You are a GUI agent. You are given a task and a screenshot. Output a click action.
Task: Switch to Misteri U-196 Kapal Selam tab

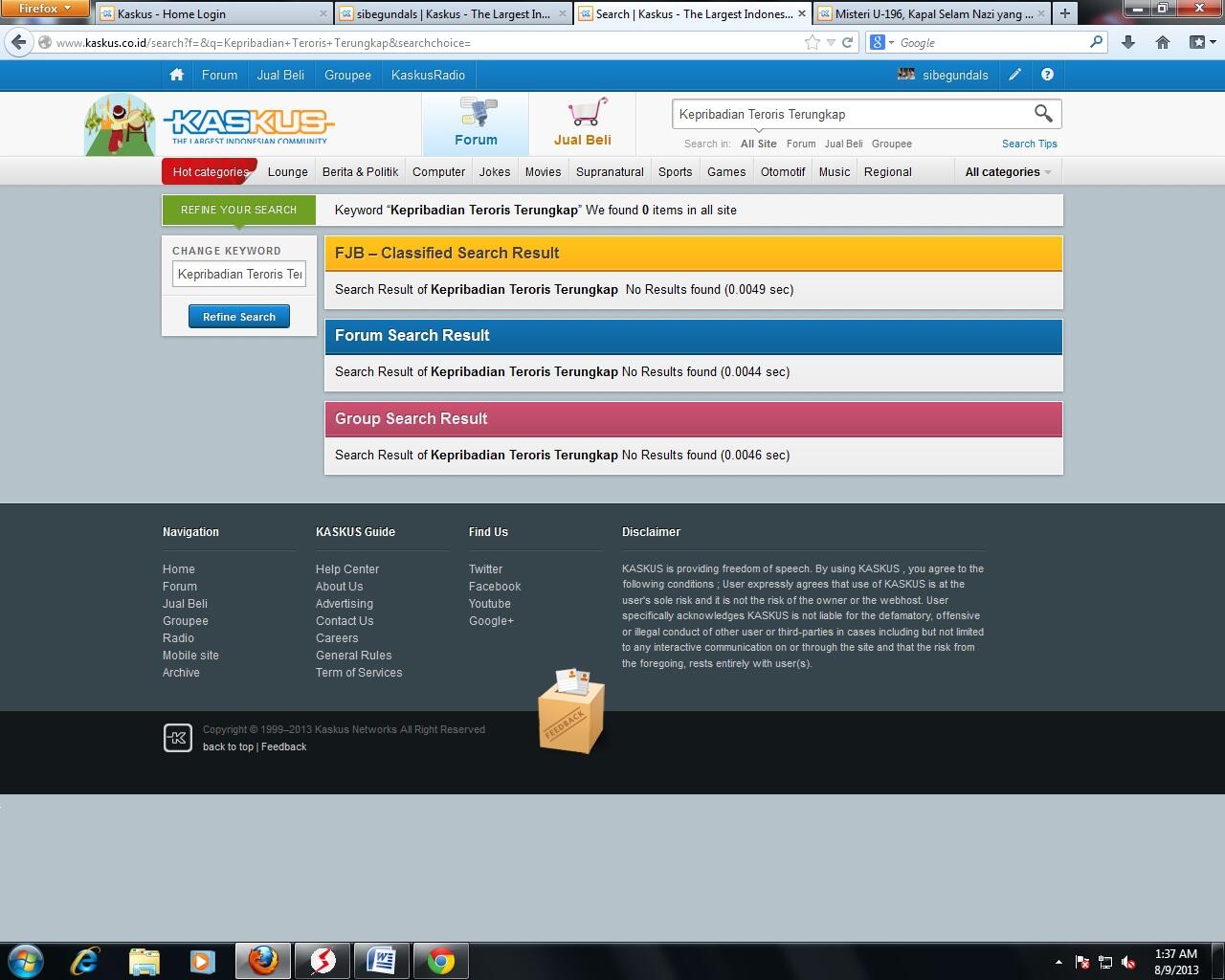[931, 13]
